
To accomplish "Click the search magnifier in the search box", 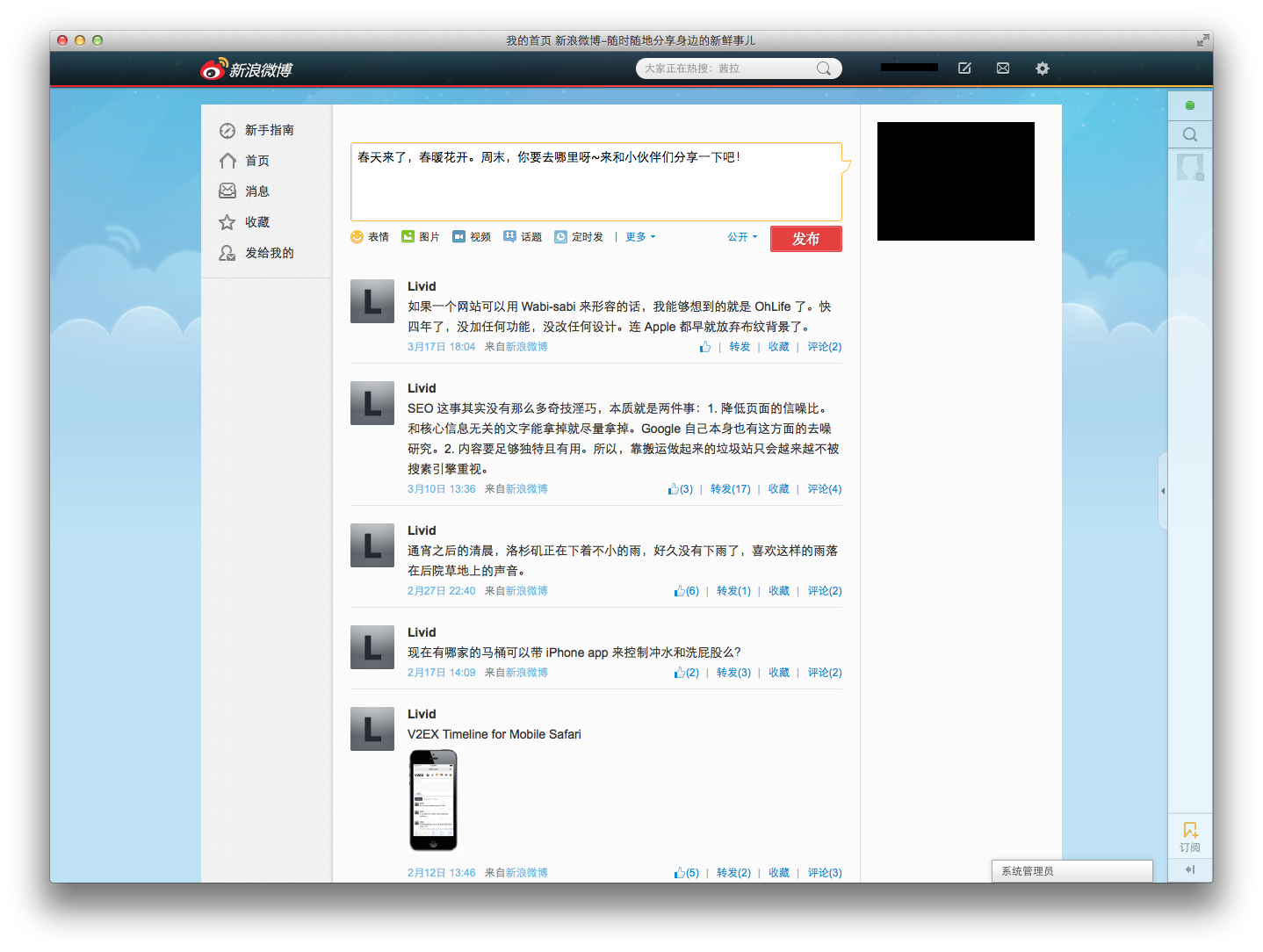I will (x=824, y=69).
